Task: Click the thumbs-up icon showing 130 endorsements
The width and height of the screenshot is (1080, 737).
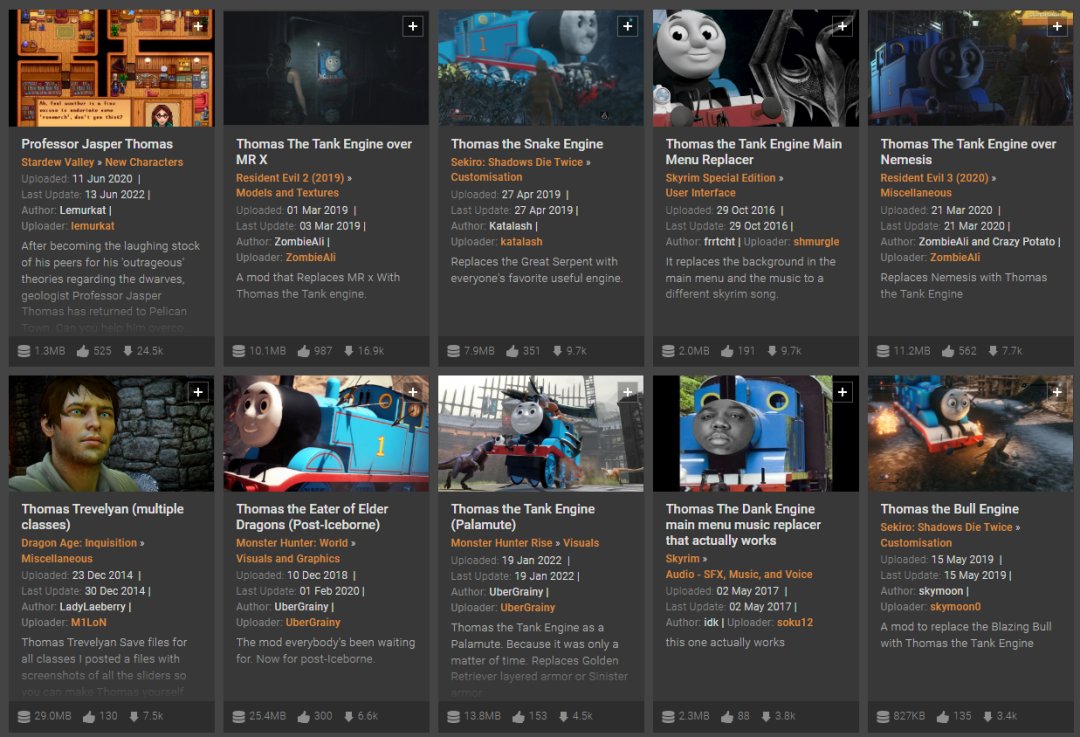Action: [89, 716]
